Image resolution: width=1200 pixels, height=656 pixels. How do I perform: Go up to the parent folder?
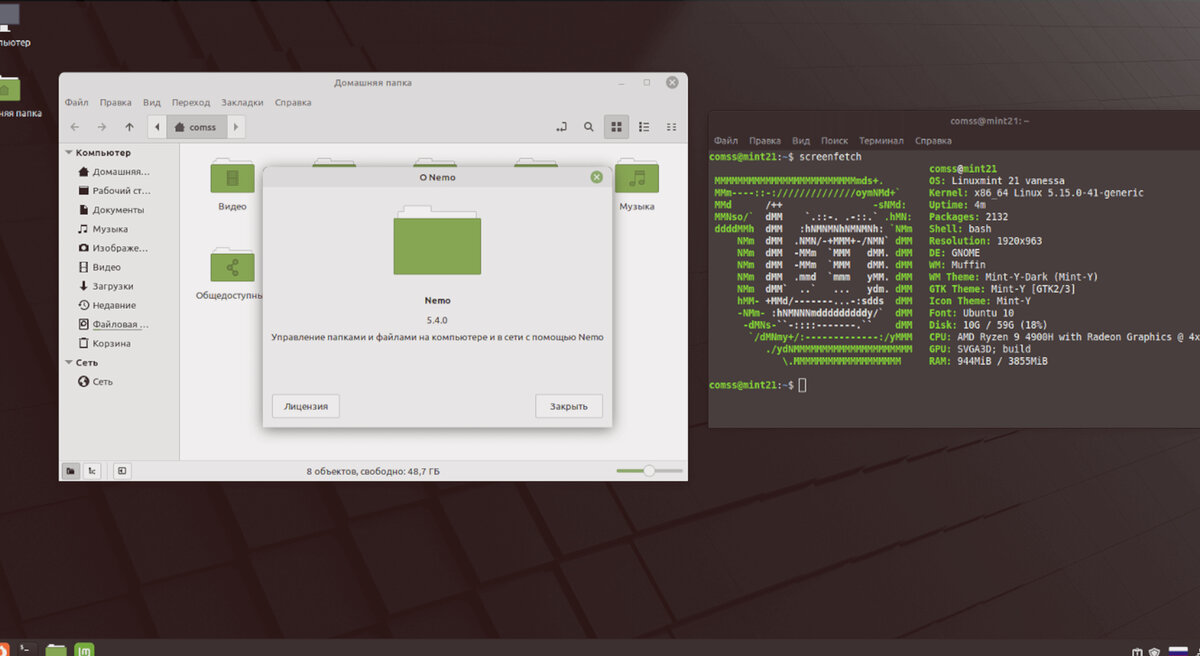pos(129,127)
